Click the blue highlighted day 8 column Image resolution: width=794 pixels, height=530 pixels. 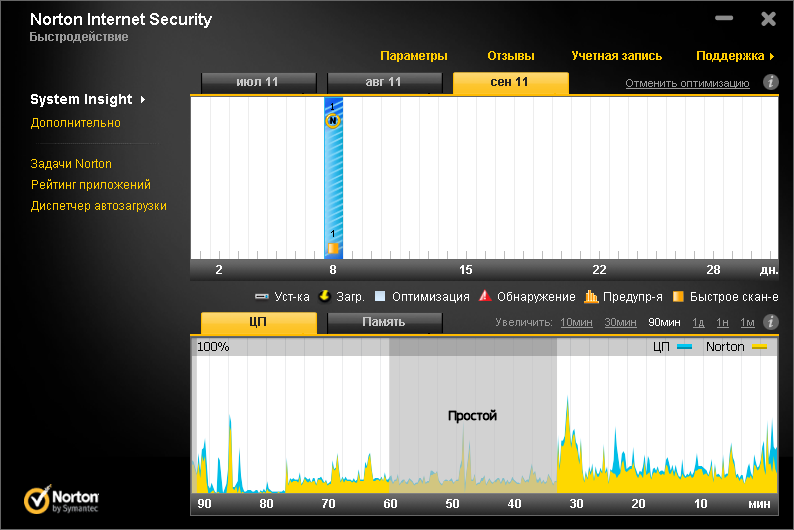point(333,178)
